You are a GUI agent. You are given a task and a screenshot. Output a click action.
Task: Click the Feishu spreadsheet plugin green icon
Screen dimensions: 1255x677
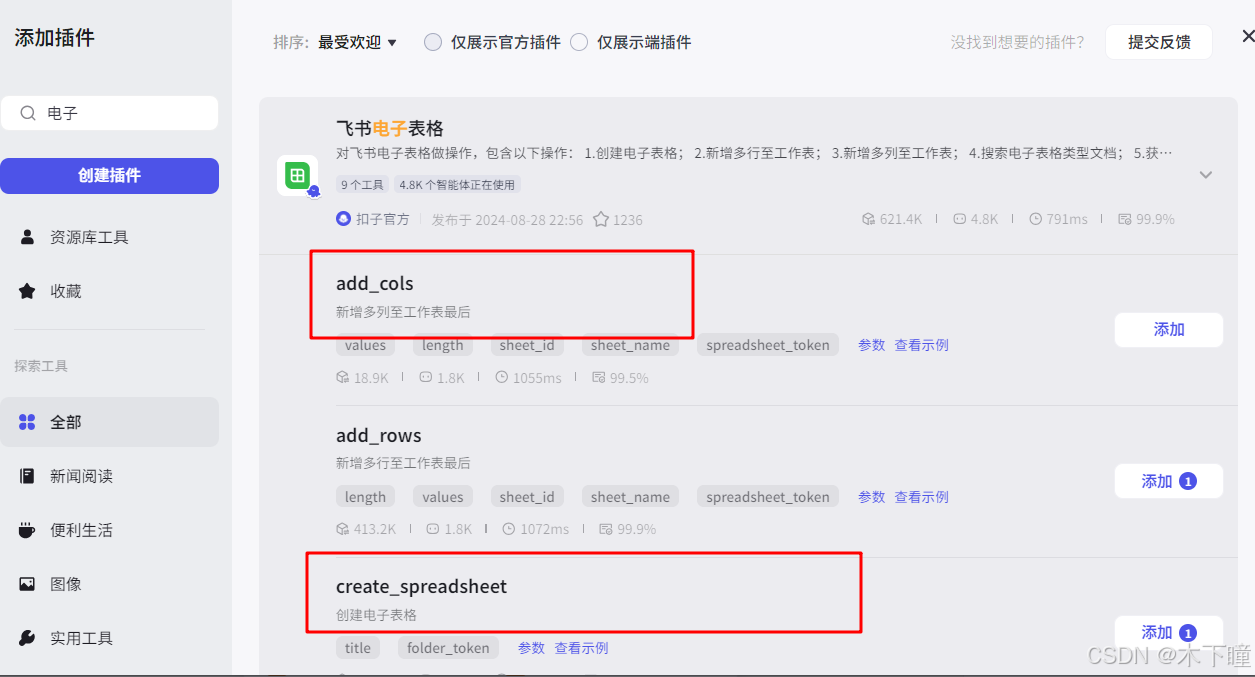(297, 176)
